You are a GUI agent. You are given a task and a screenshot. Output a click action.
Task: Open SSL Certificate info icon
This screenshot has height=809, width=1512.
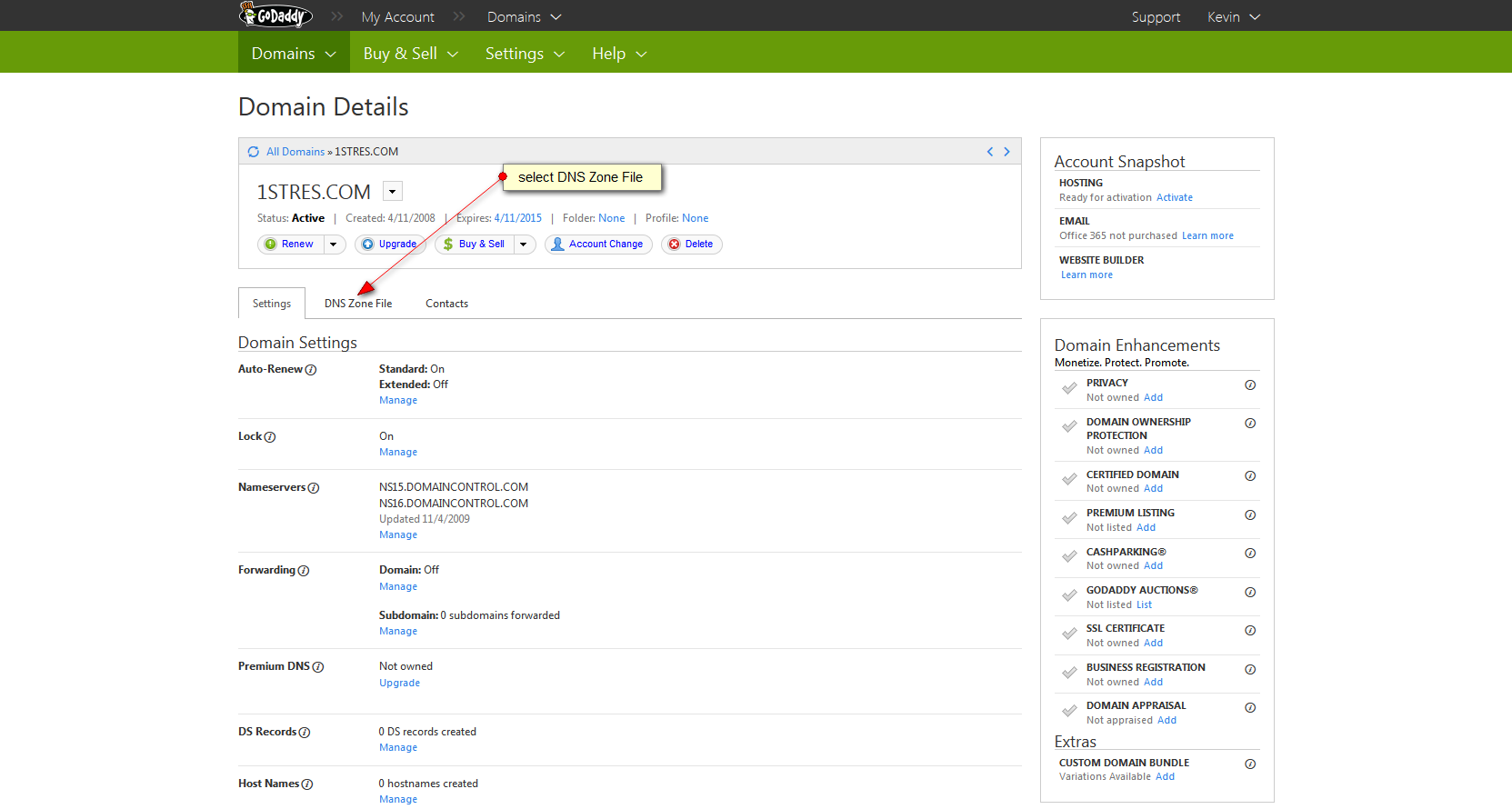pos(1250,631)
